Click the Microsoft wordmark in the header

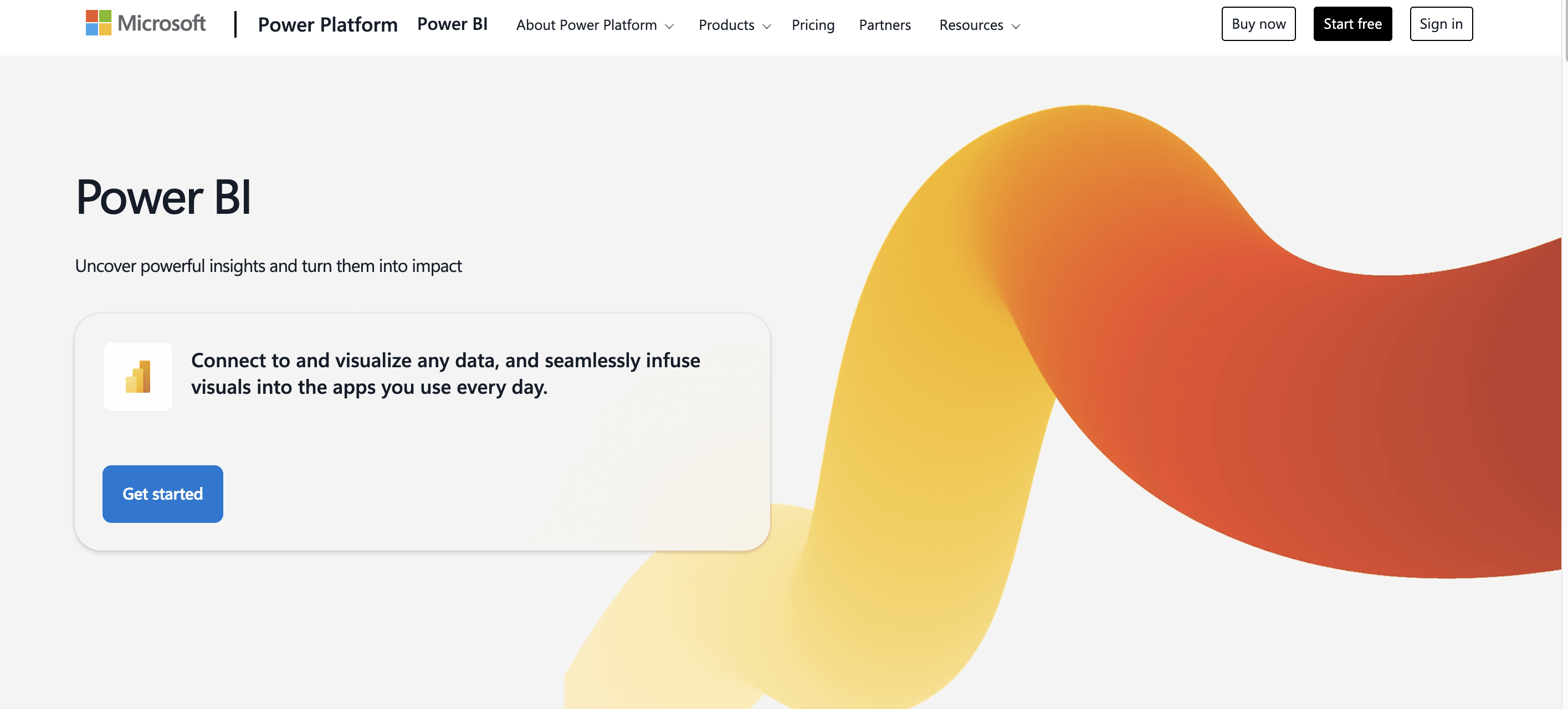click(161, 23)
